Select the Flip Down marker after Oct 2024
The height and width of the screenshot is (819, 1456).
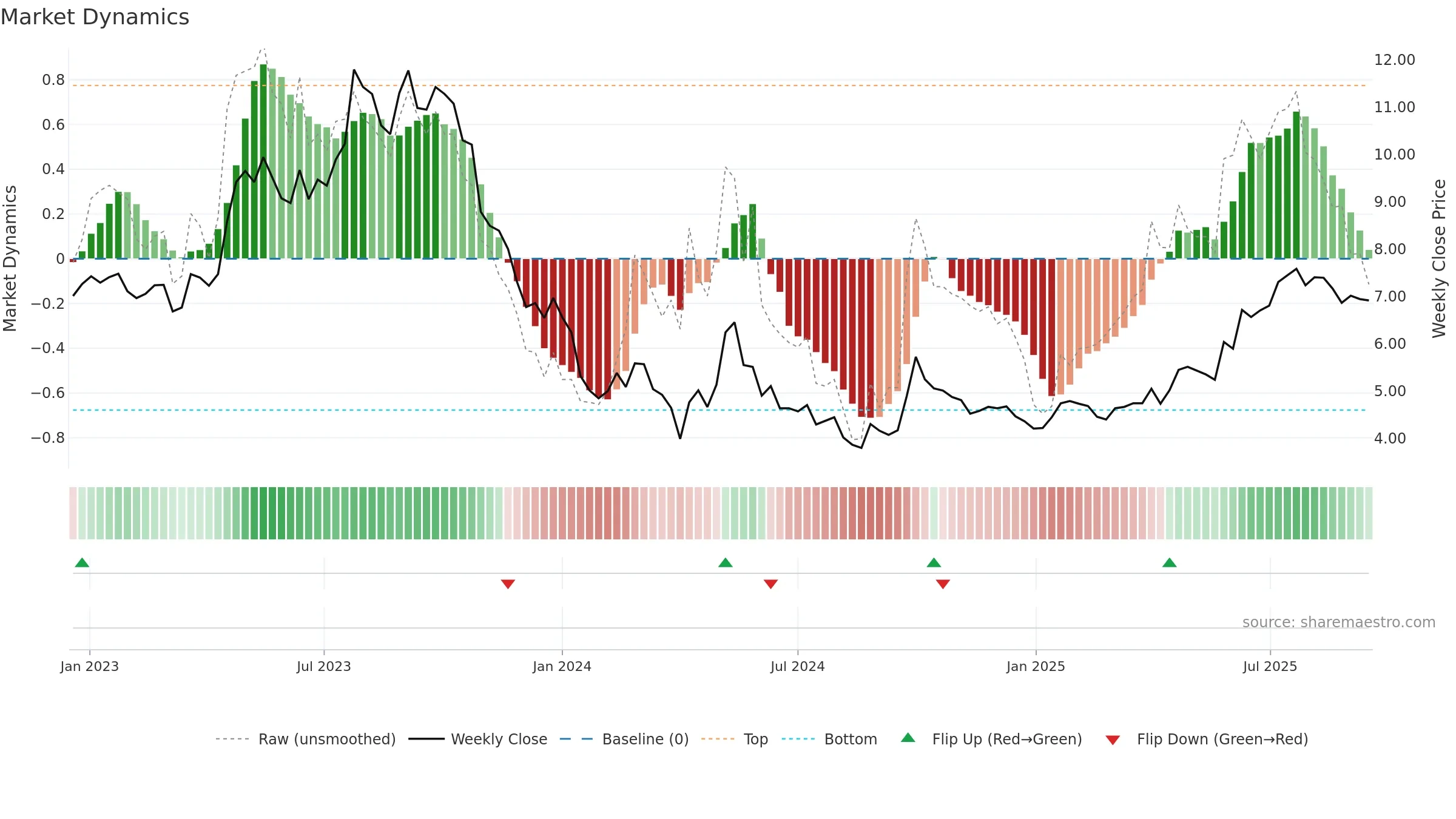pos(943,584)
